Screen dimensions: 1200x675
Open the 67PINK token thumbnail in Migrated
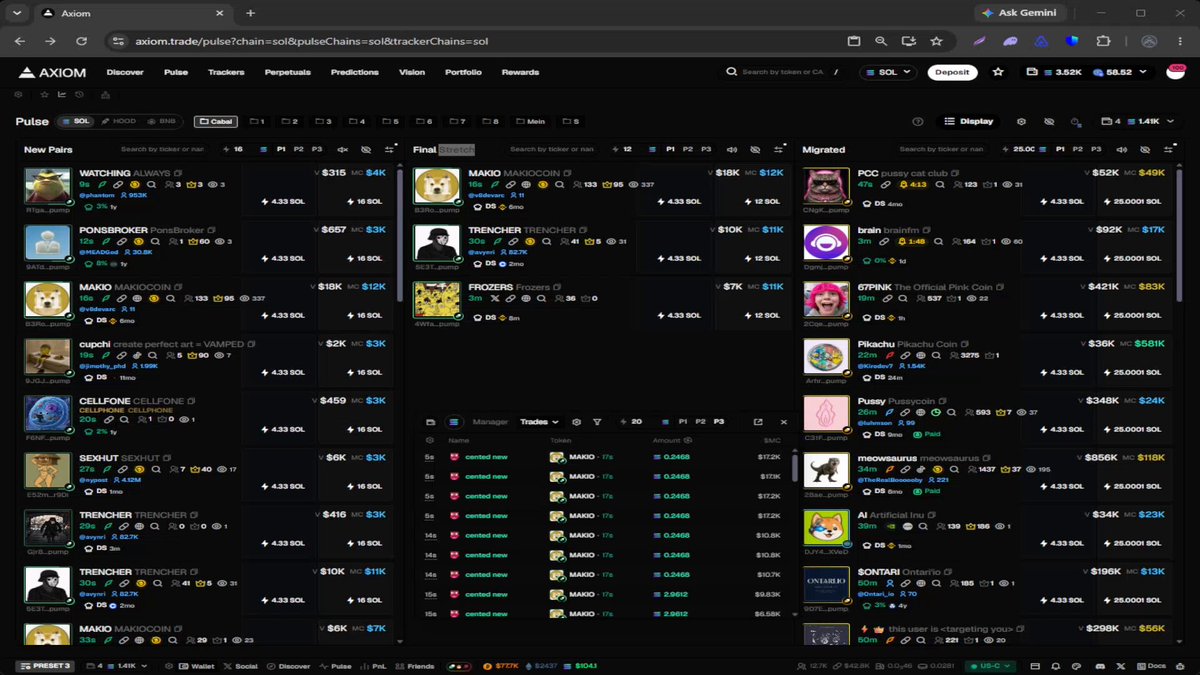point(826,300)
